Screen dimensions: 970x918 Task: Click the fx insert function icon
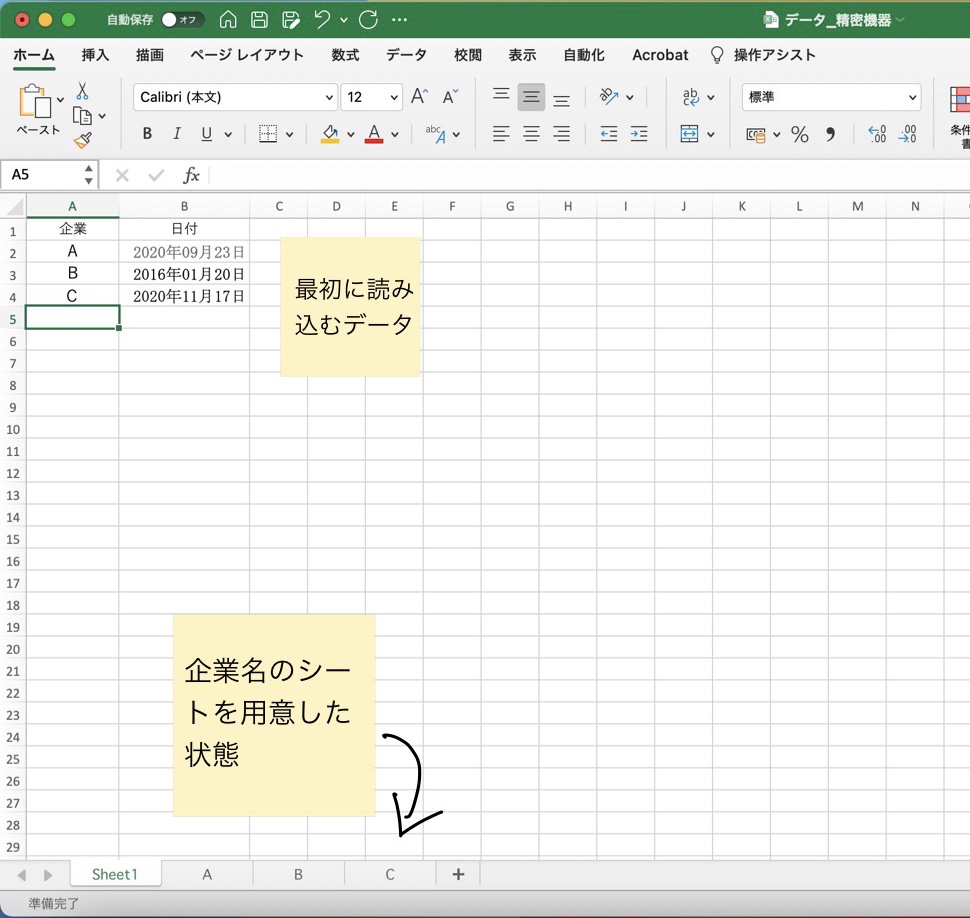point(191,176)
